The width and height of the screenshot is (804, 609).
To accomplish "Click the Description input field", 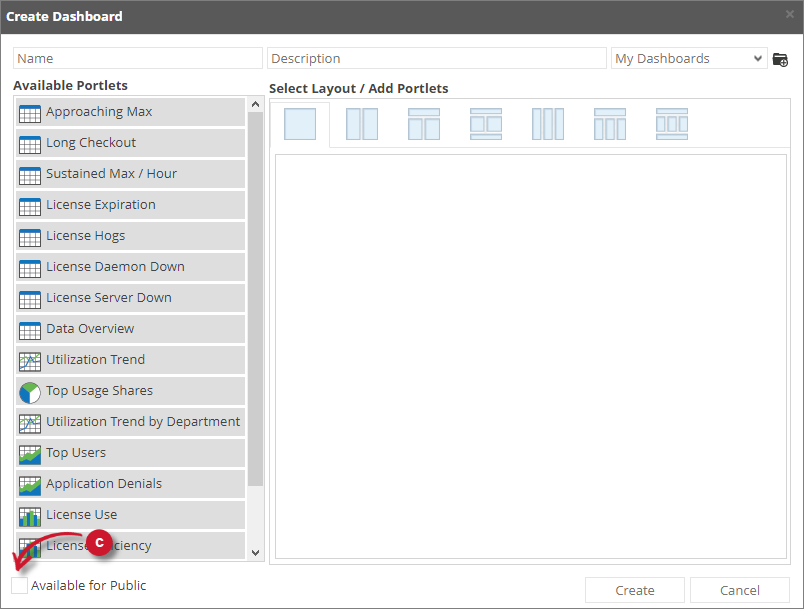I will [x=436, y=58].
